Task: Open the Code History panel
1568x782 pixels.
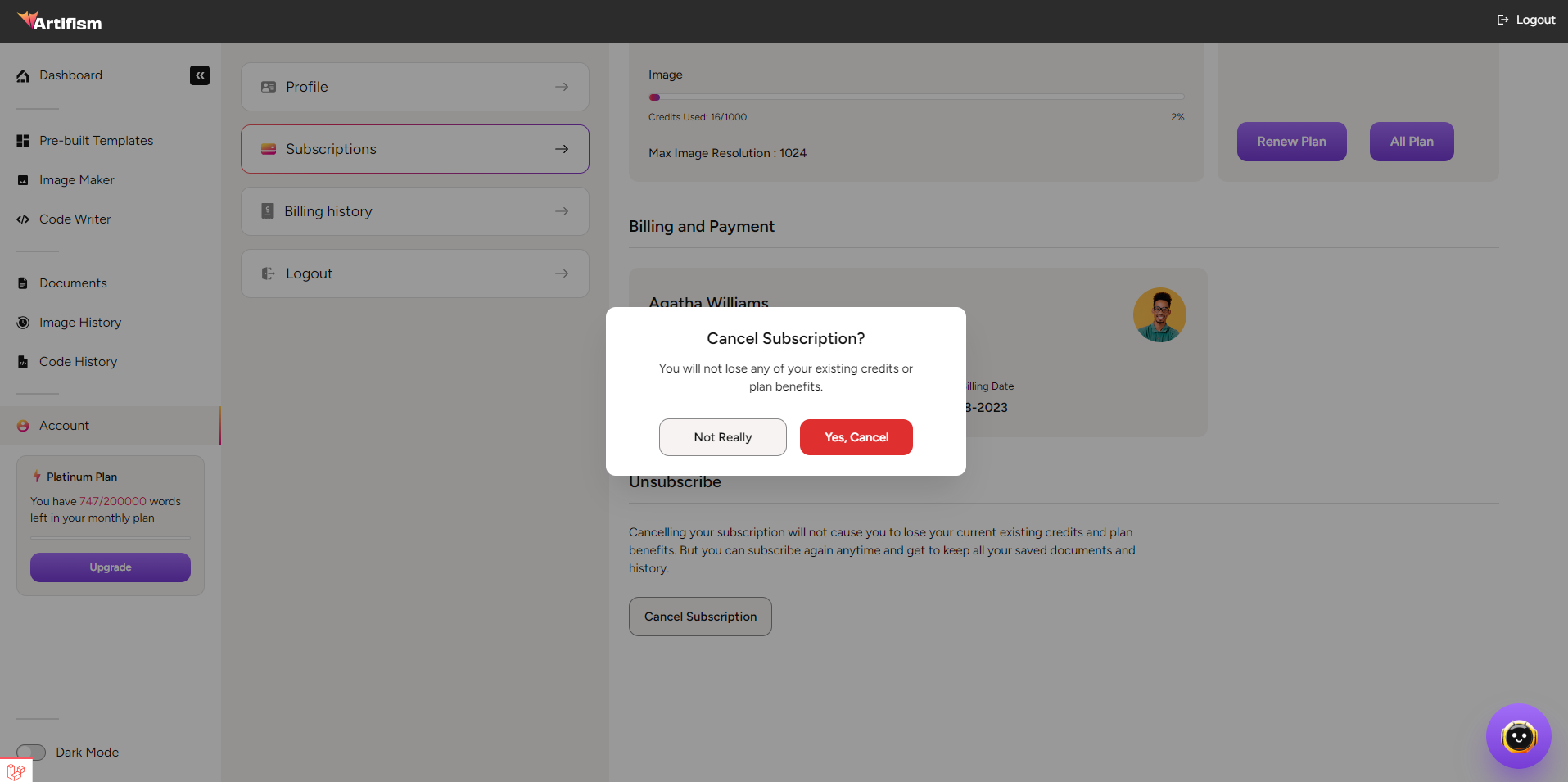Action: [78, 361]
